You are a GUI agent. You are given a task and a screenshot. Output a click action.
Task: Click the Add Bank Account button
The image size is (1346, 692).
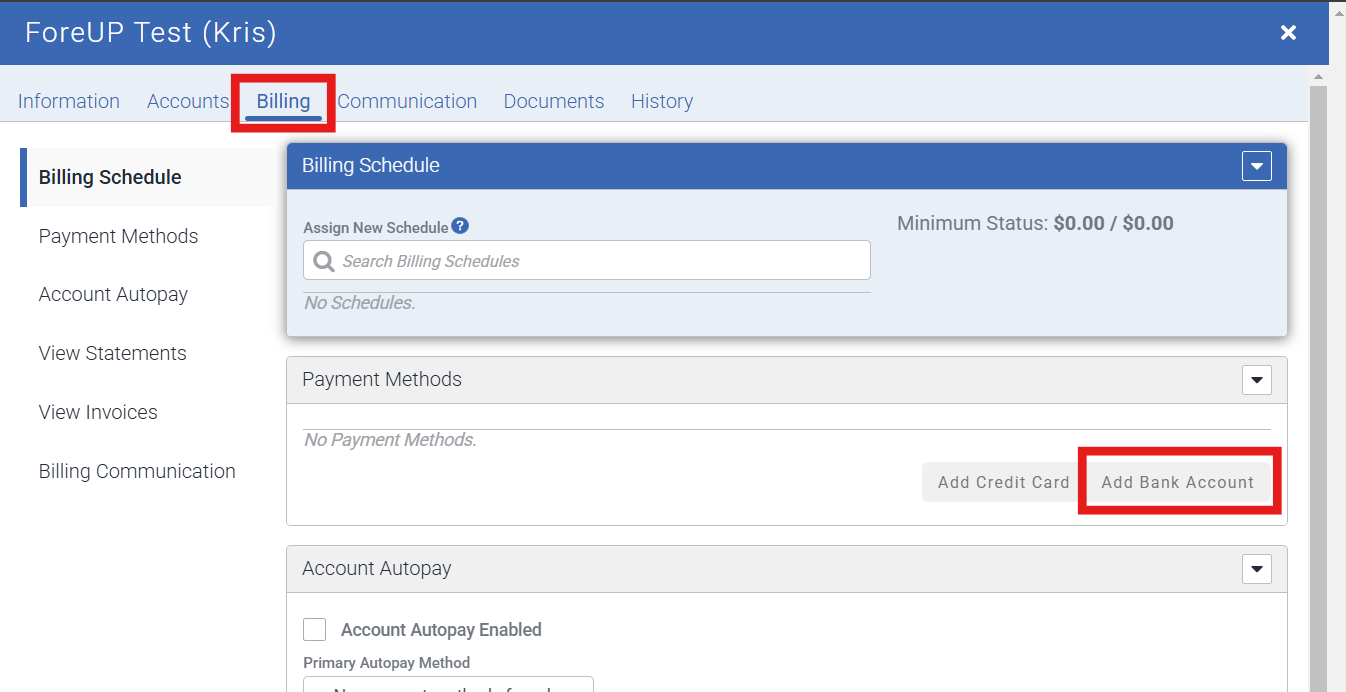(x=1177, y=482)
